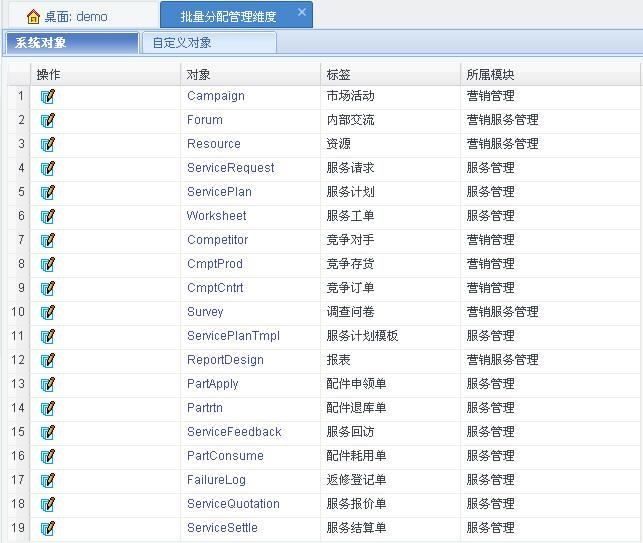Image resolution: width=643 pixels, height=543 pixels.
Task: Click edit icon for ServiceSettle row
Action: pyautogui.click(x=48, y=528)
